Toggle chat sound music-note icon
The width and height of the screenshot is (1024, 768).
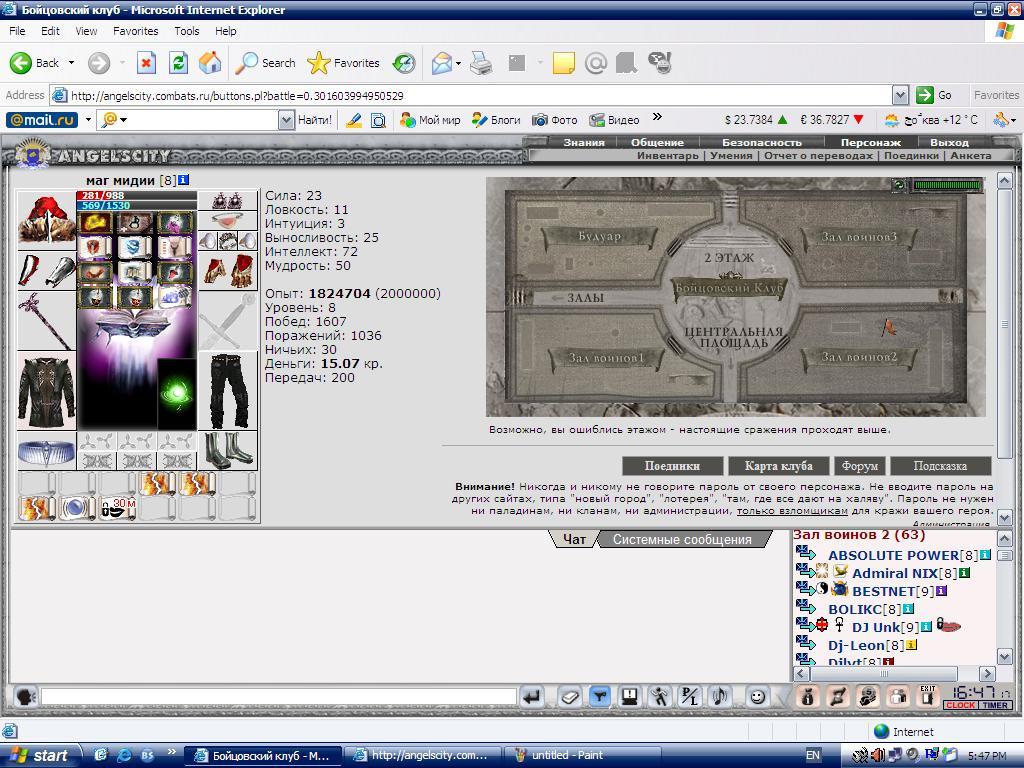click(720, 697)
